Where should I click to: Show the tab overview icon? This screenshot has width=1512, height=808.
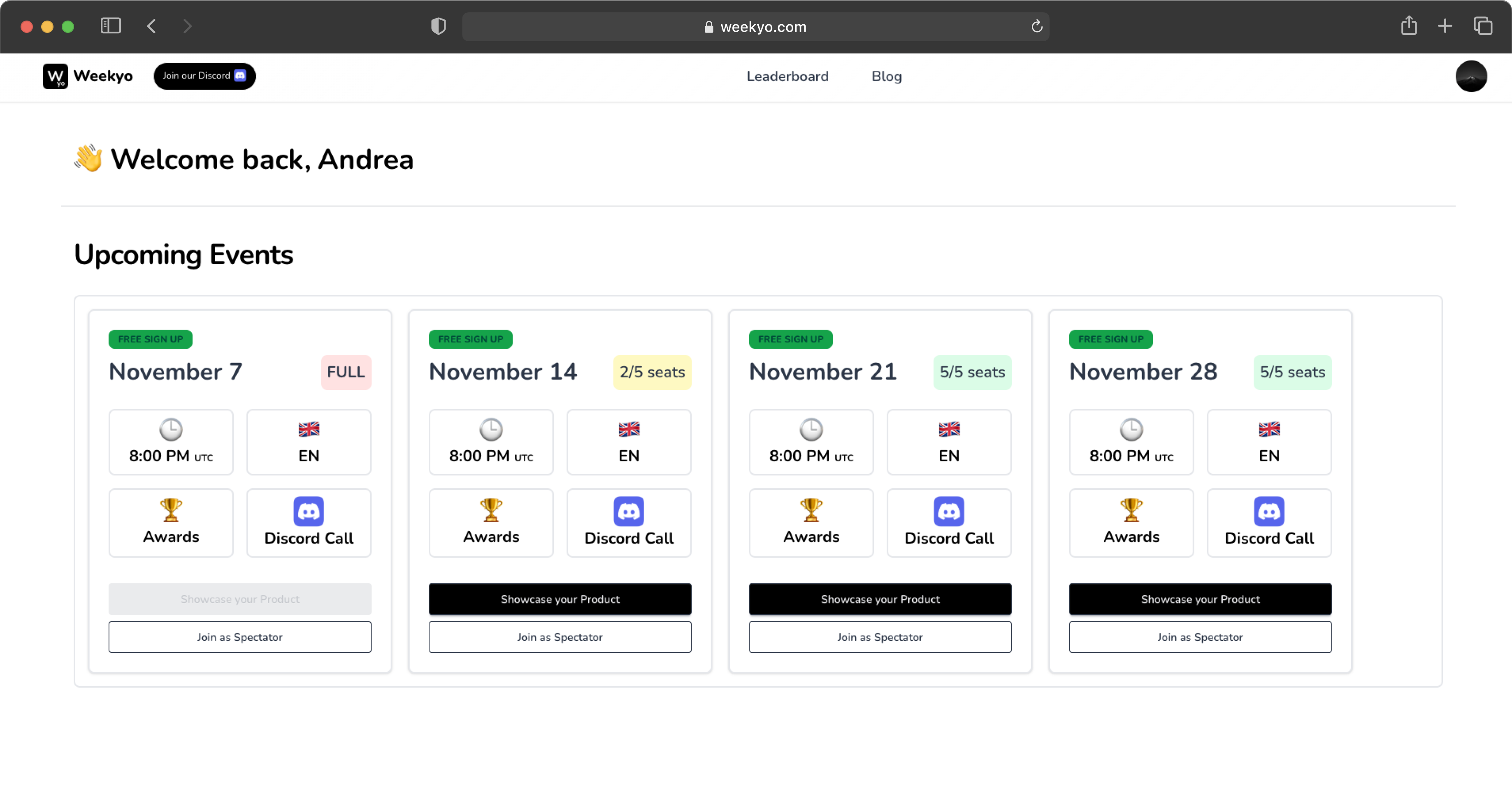(x=1483, y=26)
